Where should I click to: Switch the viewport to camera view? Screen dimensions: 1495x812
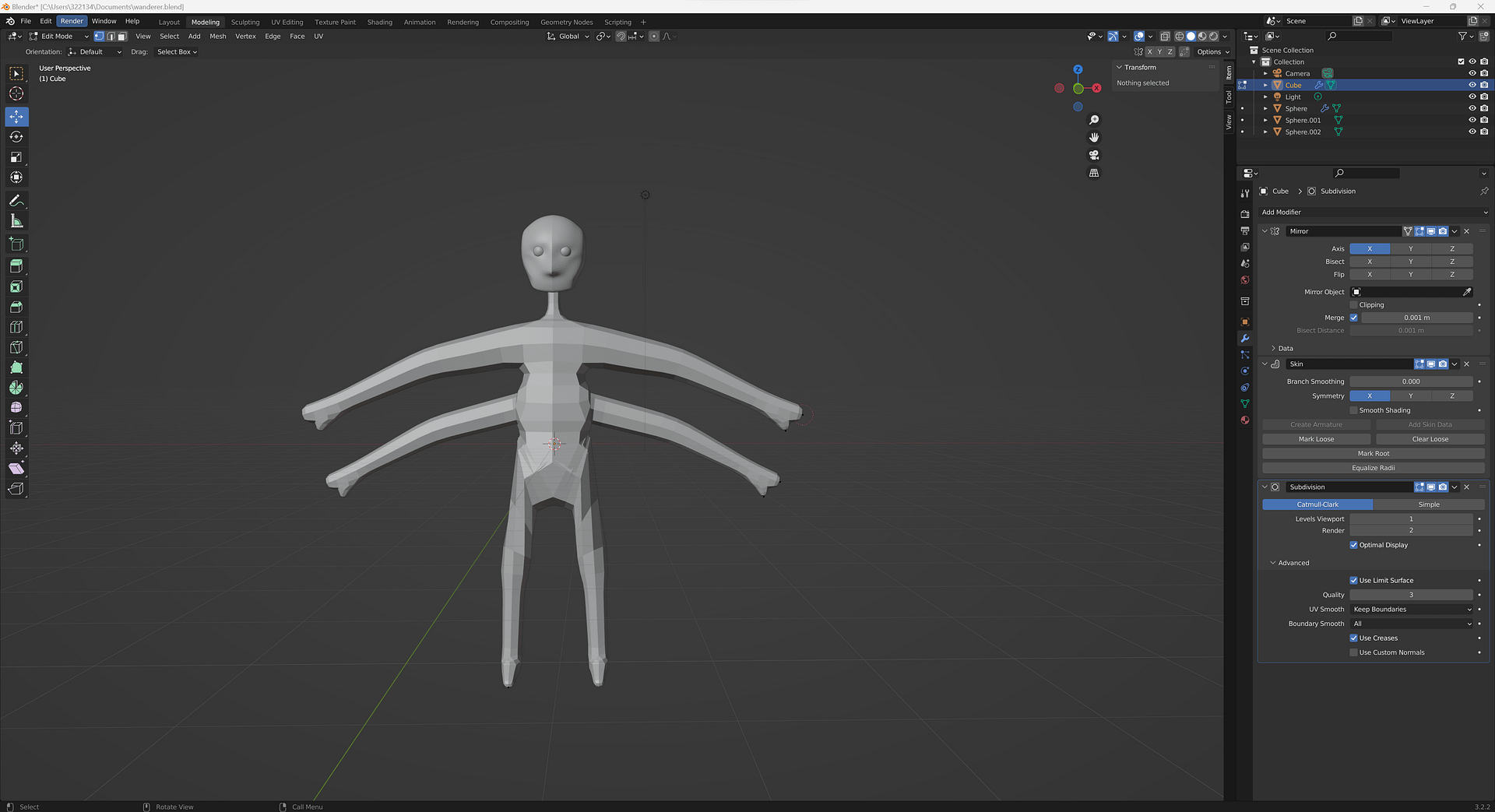(x=1094, y=155)
